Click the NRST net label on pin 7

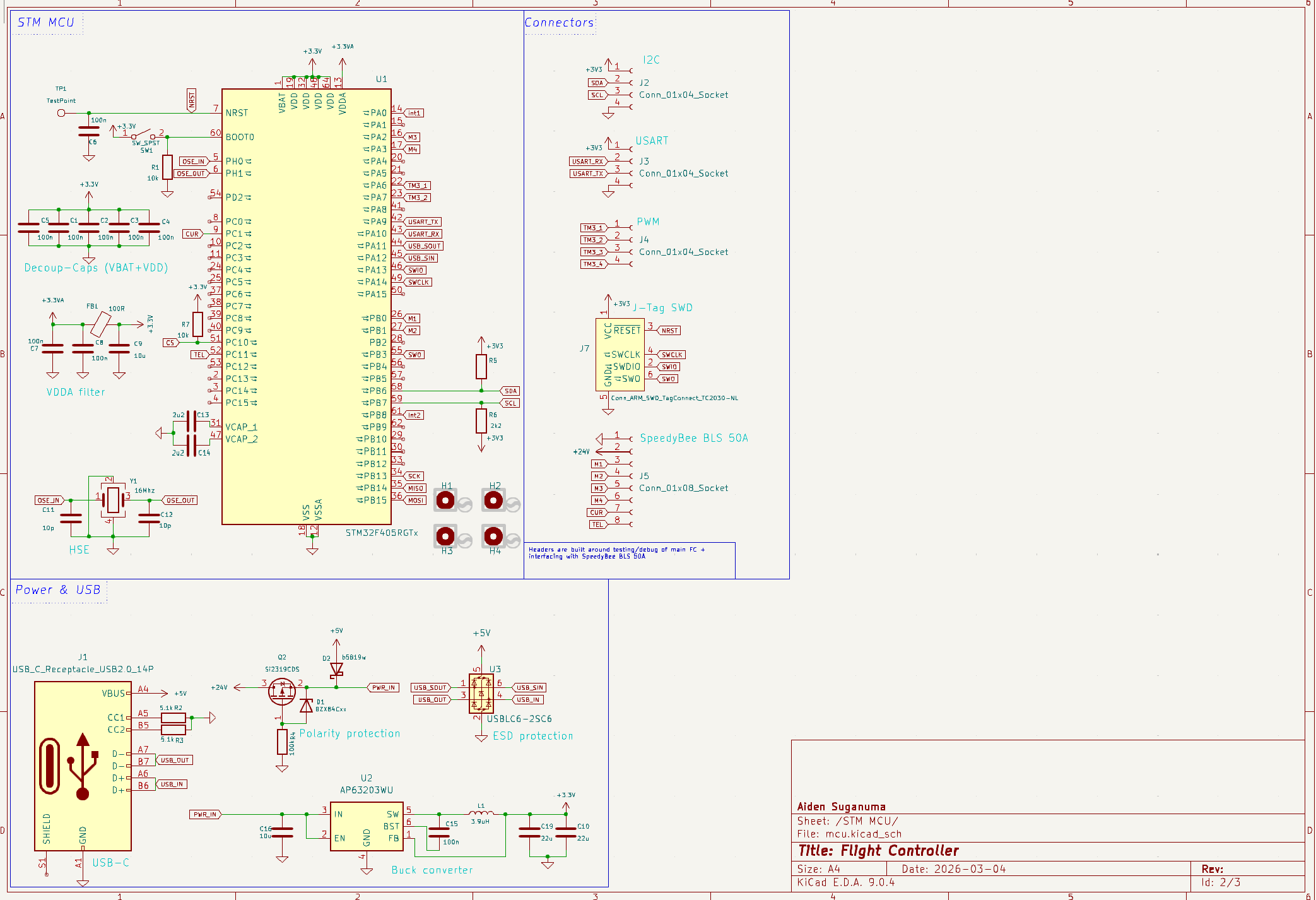coord(192,100)
